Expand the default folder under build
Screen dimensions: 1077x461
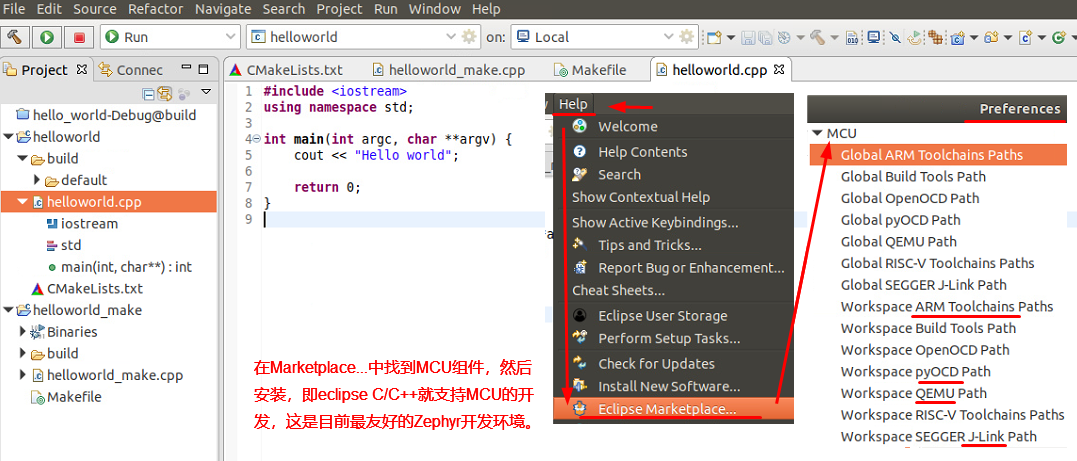pos(37,180)
